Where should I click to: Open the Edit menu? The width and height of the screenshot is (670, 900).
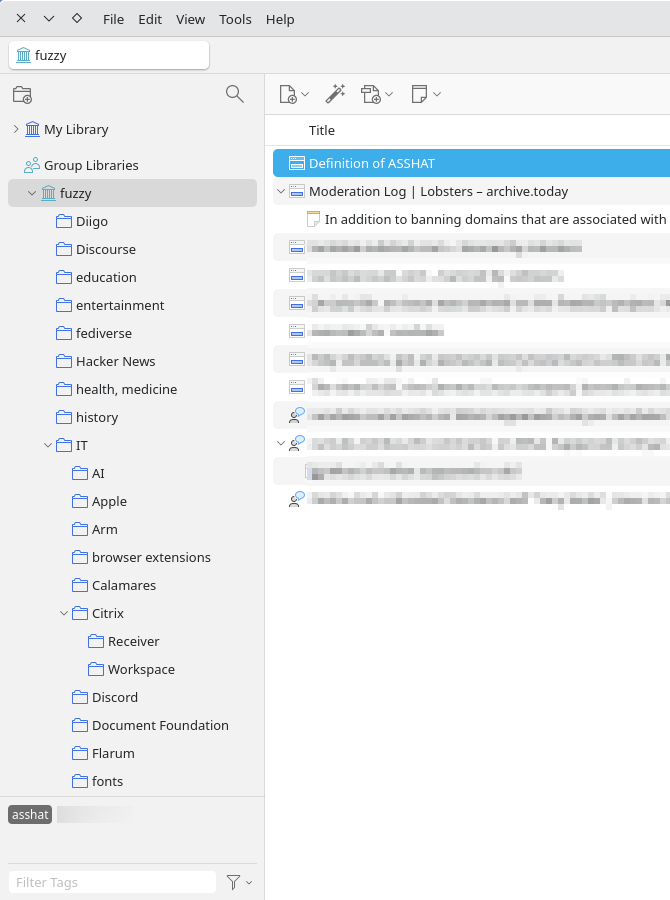click(x=150, y=19)
